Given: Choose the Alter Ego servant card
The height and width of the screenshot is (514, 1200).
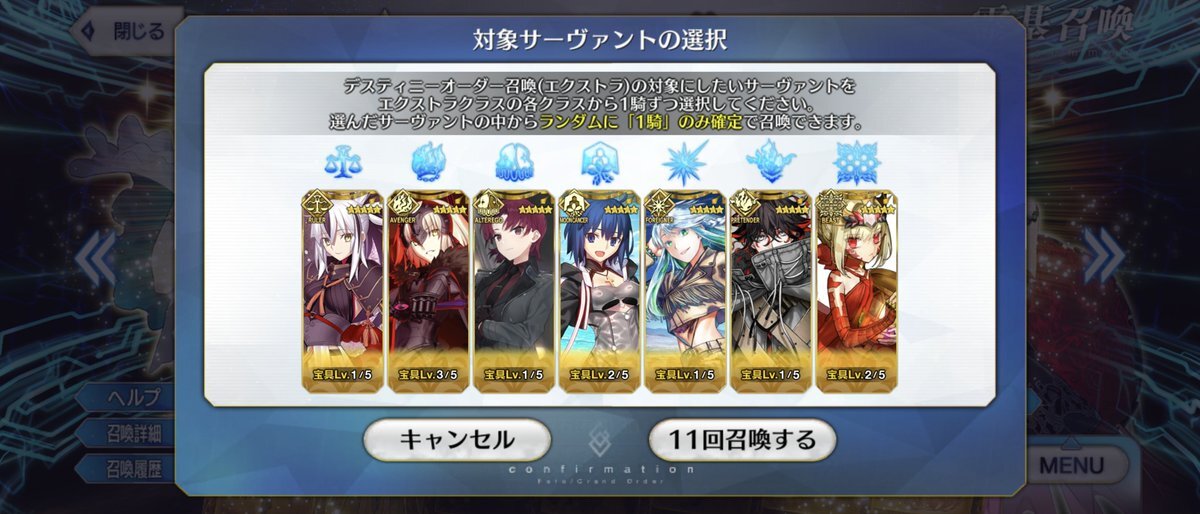Looking at the screenshot, I should (x=514, y=290).
